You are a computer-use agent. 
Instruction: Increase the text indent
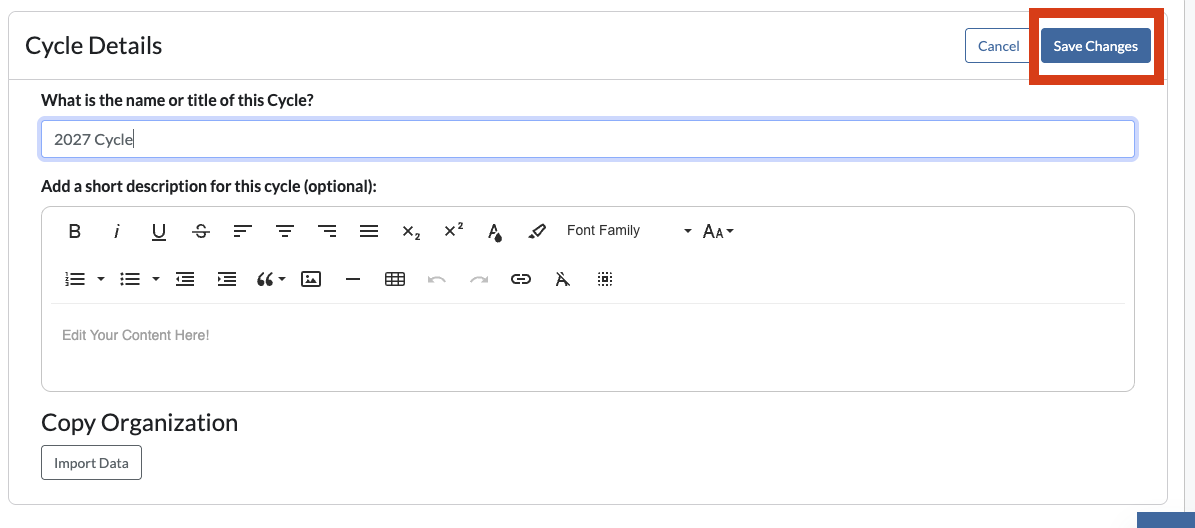click(x=227, y=280)
